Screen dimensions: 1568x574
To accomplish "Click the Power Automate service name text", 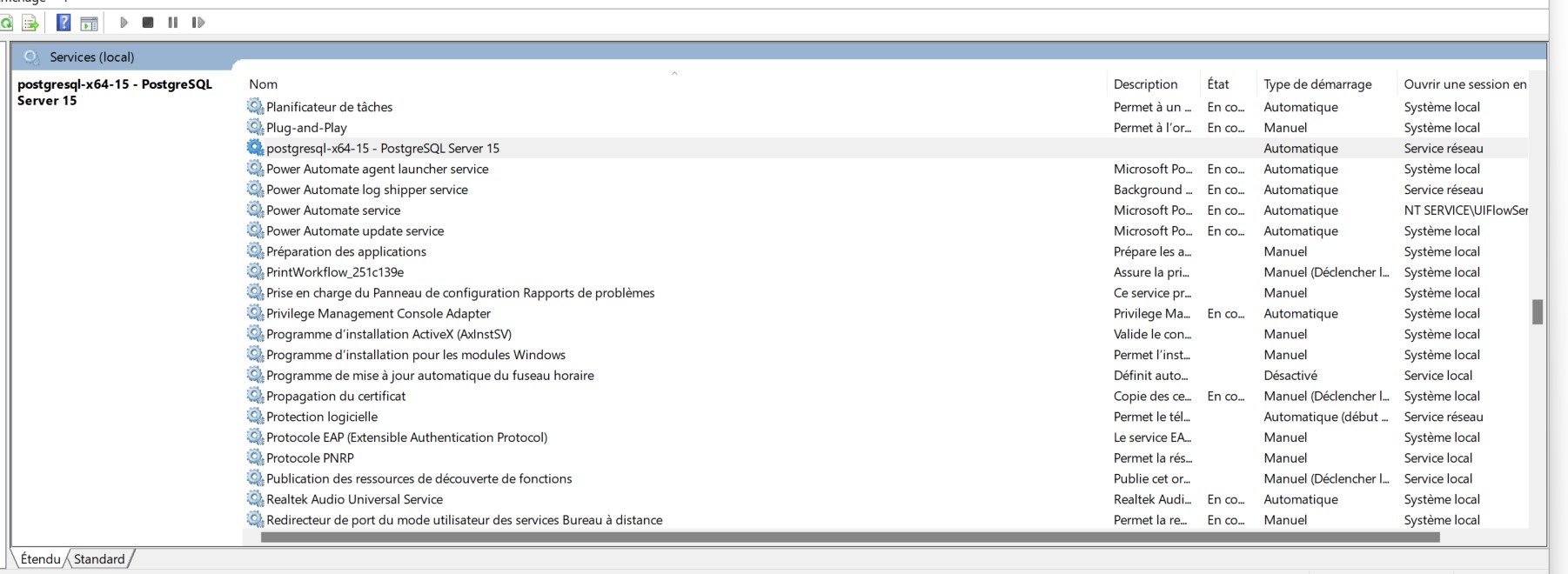I will click(x=333, y=210).
